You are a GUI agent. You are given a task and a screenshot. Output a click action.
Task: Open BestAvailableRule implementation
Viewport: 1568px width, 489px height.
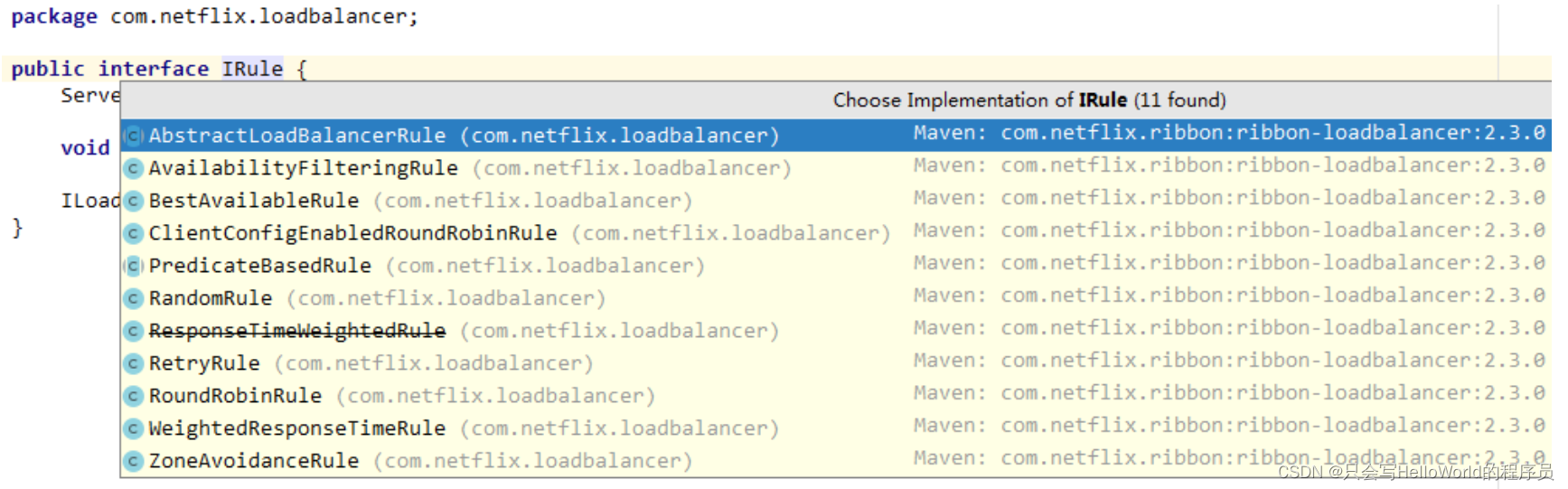pos(836,201)
